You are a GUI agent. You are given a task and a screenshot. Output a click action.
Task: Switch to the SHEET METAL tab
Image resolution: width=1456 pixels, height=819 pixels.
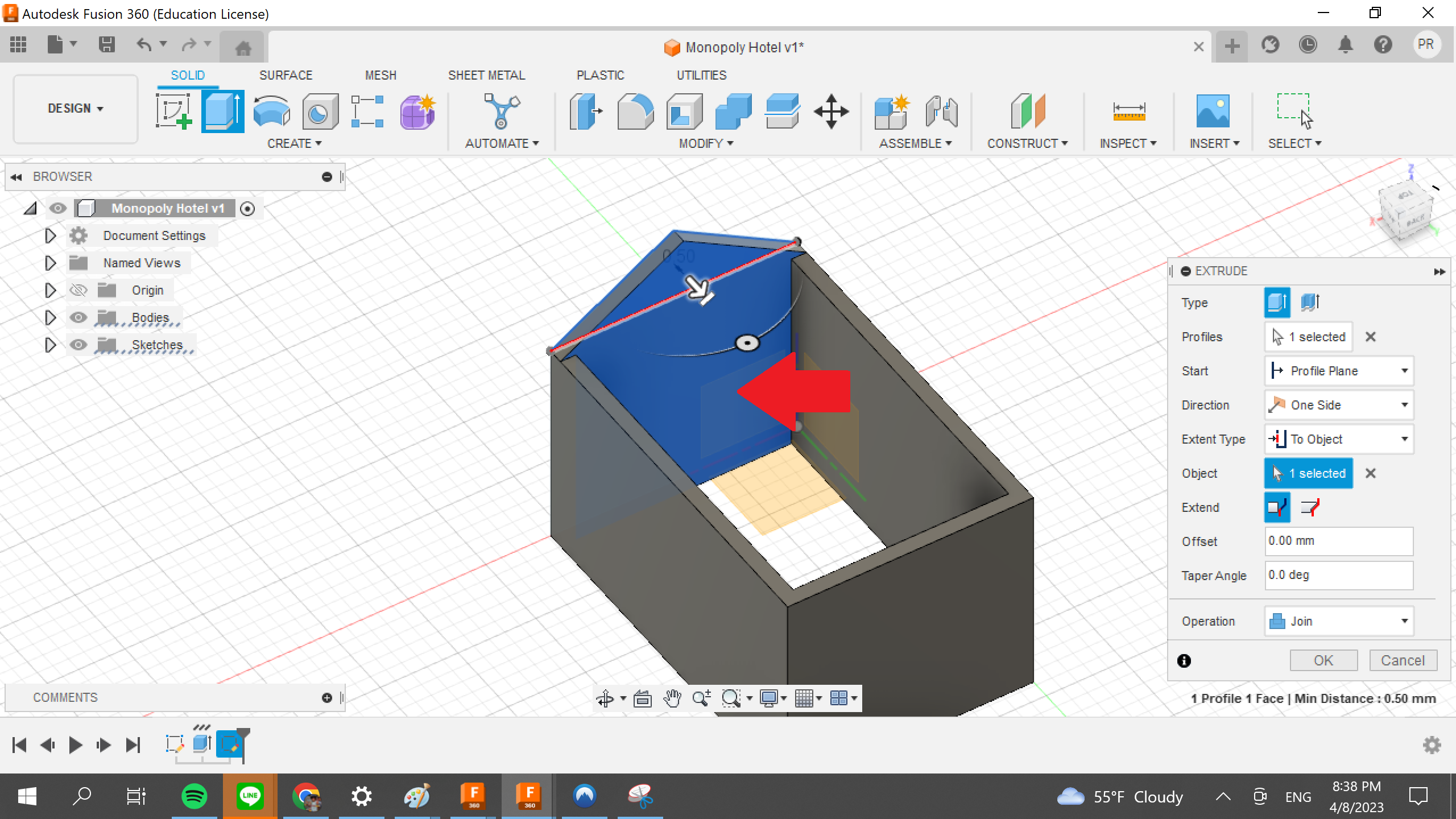[486, 75]
